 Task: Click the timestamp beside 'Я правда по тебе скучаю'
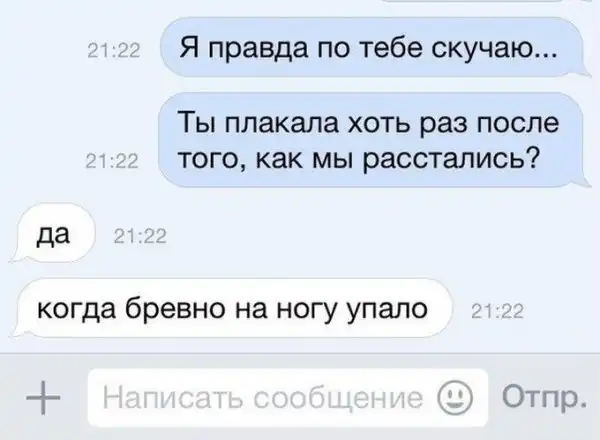(x=114, y=51)
